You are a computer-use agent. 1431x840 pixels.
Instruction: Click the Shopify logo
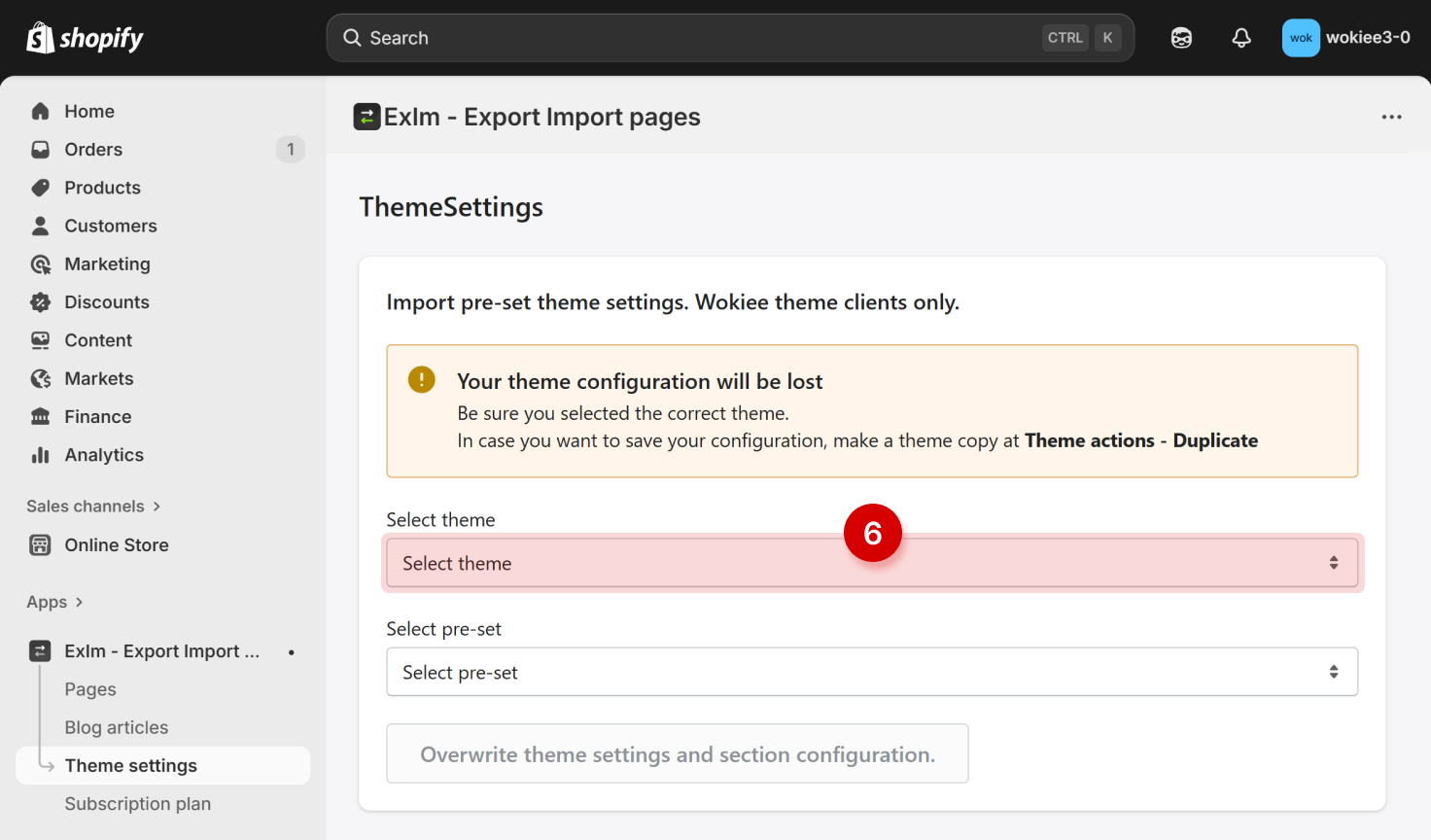tap(85, 38)
